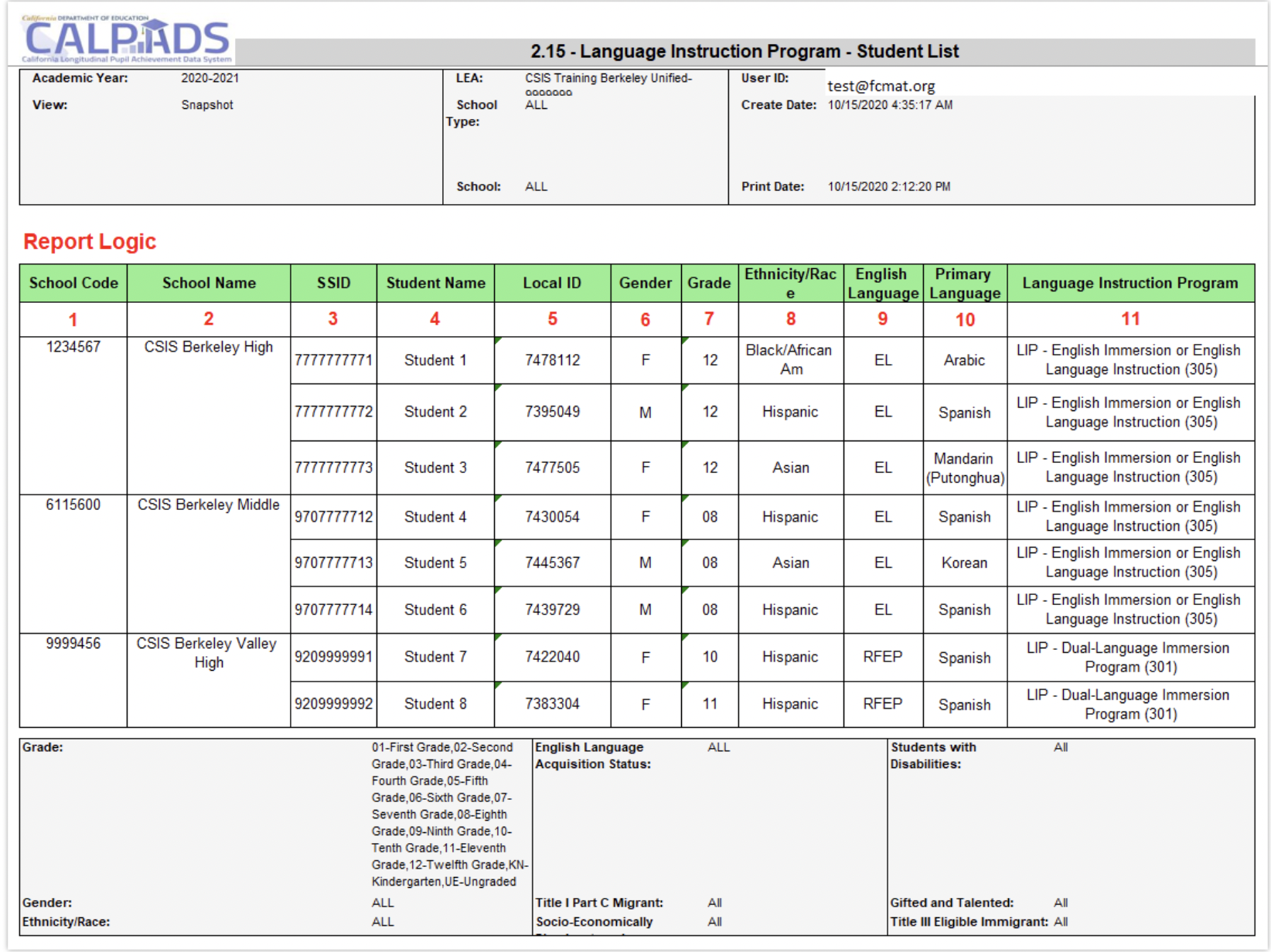
Task: Click SSID 7777777773
Action: 333,467
